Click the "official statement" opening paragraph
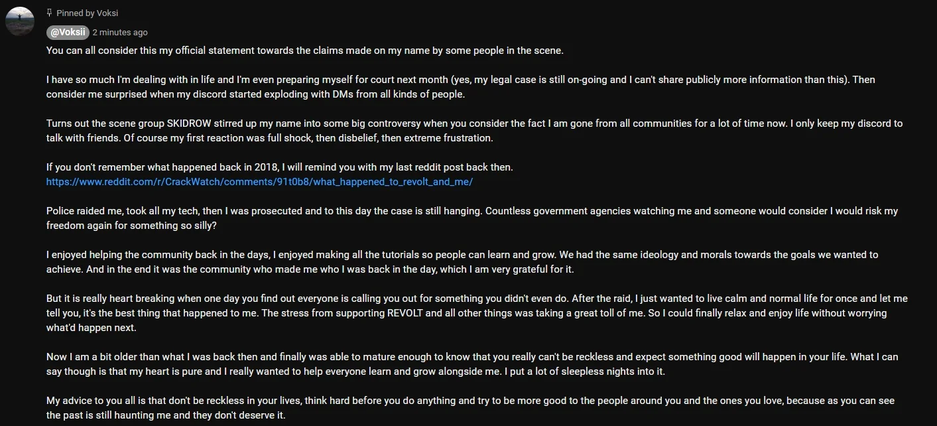 [304, 50]
